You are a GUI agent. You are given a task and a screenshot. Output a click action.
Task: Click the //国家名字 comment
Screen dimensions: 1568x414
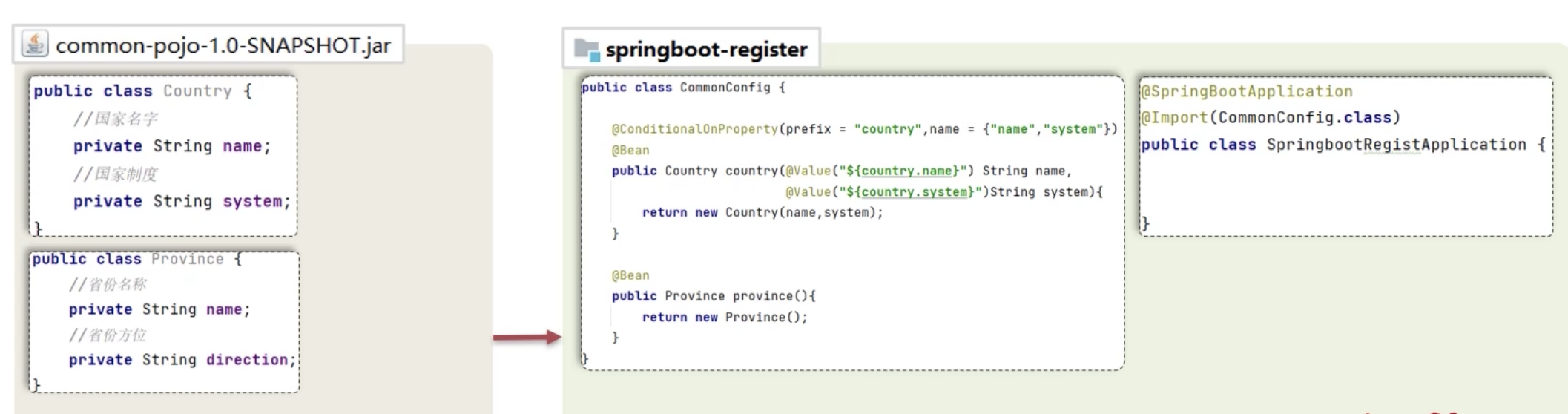click(115, 119)
